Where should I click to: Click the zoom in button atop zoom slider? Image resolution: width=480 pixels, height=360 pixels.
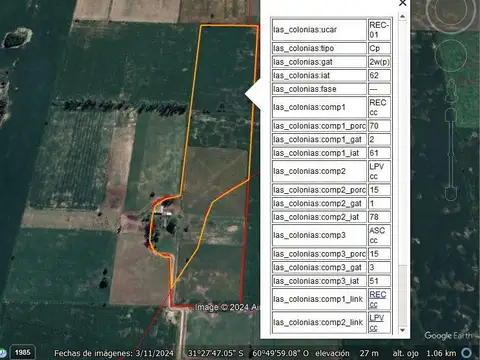pos(451,114)
